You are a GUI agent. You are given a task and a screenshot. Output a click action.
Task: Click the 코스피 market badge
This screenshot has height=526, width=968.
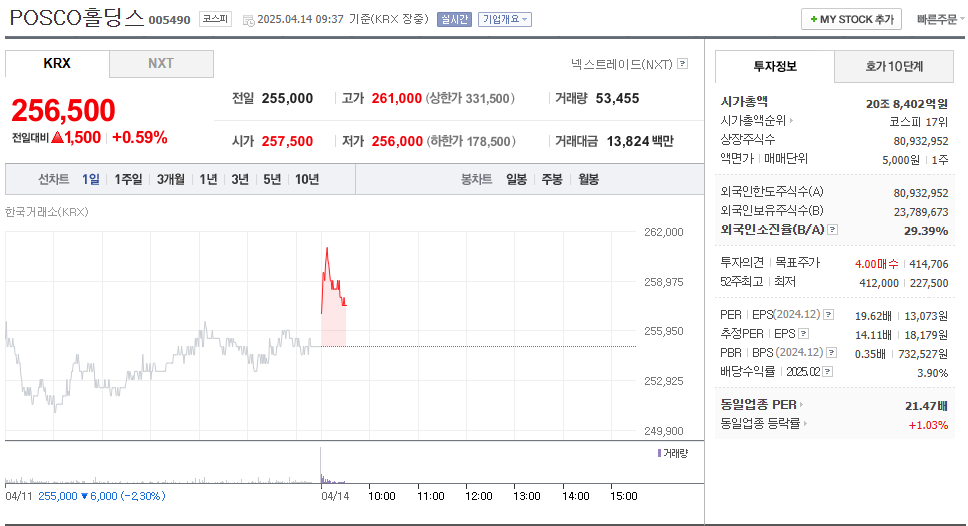click(215, 19)
